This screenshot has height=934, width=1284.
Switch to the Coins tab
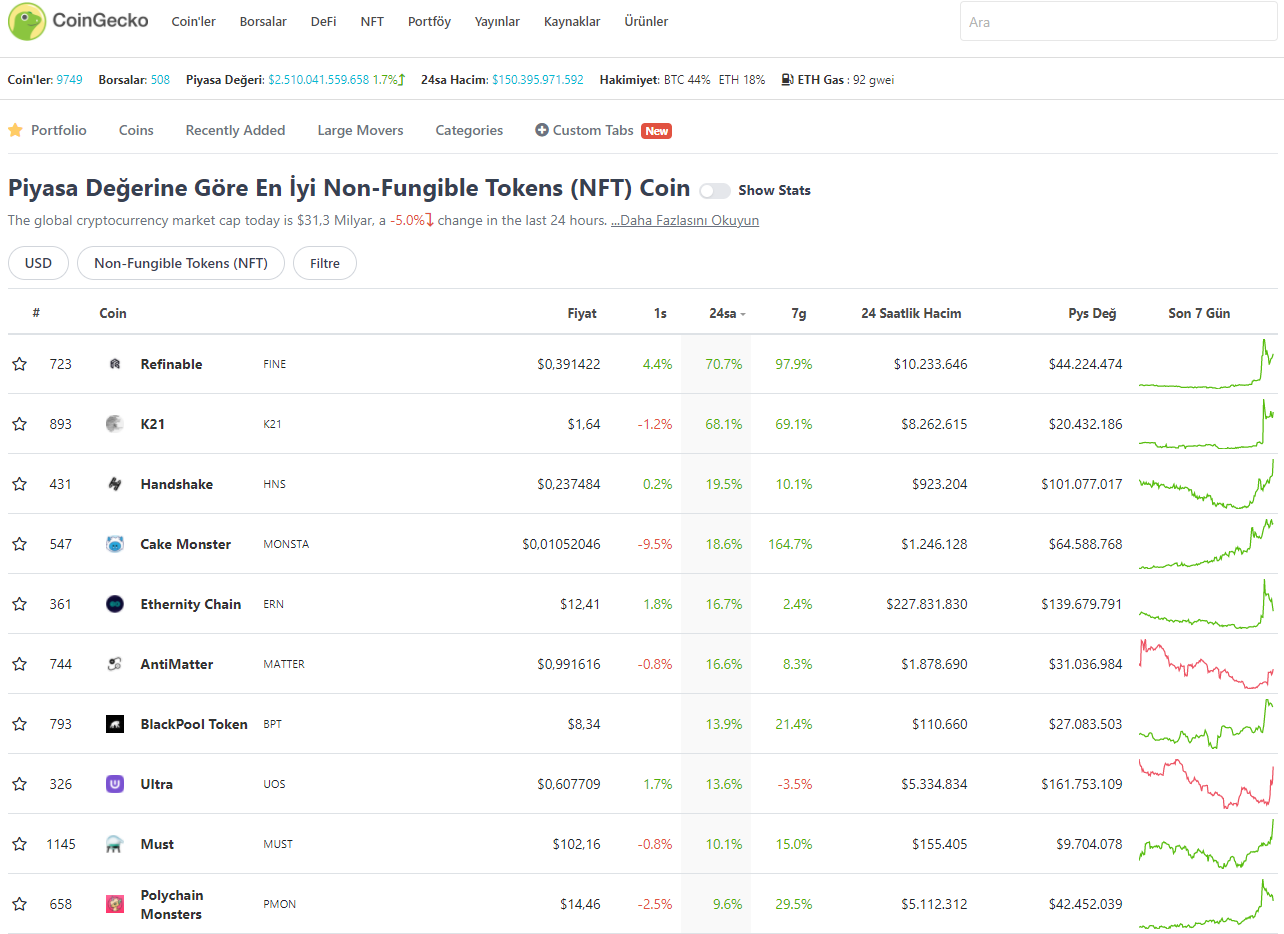[136, 130]
